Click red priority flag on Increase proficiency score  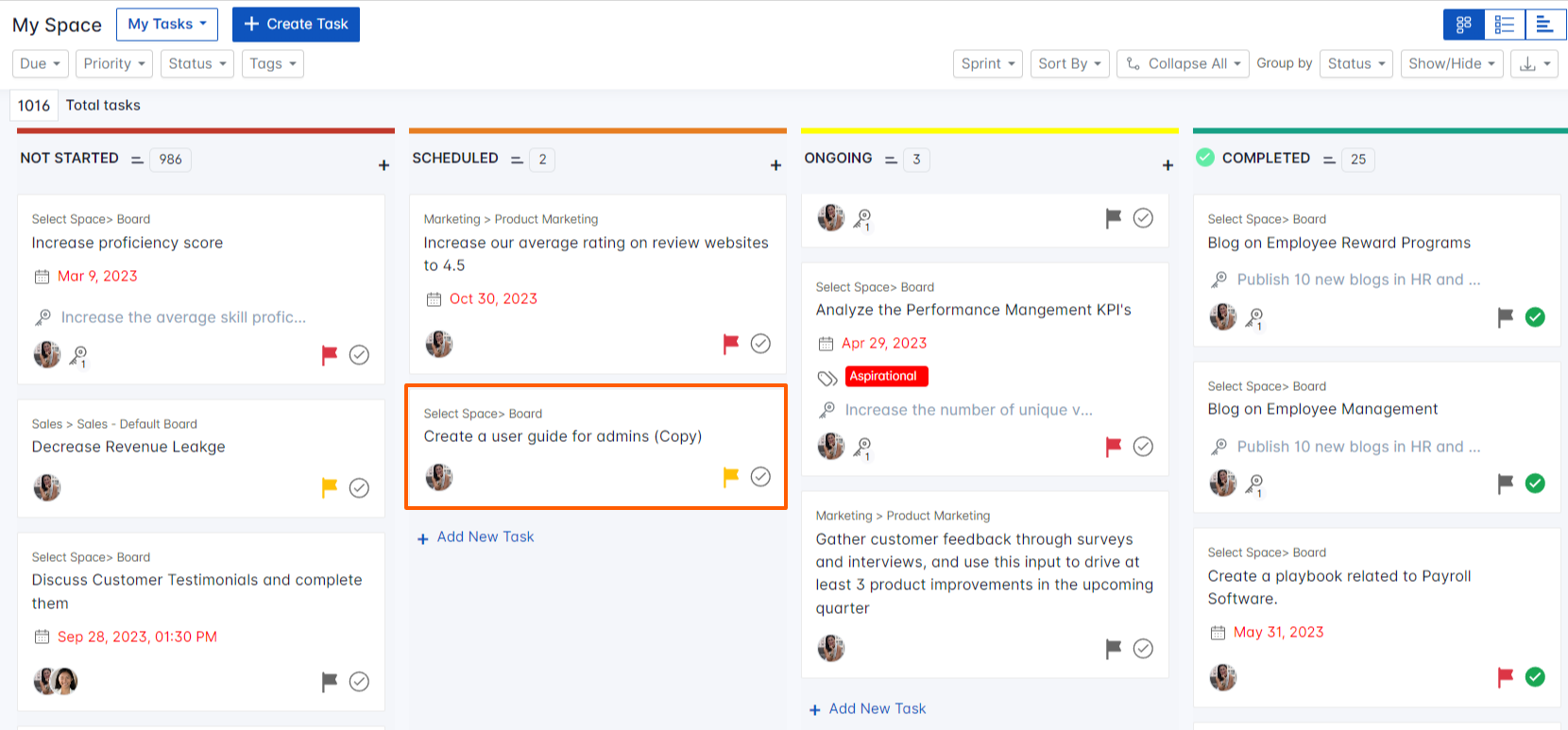pos(329,355)
